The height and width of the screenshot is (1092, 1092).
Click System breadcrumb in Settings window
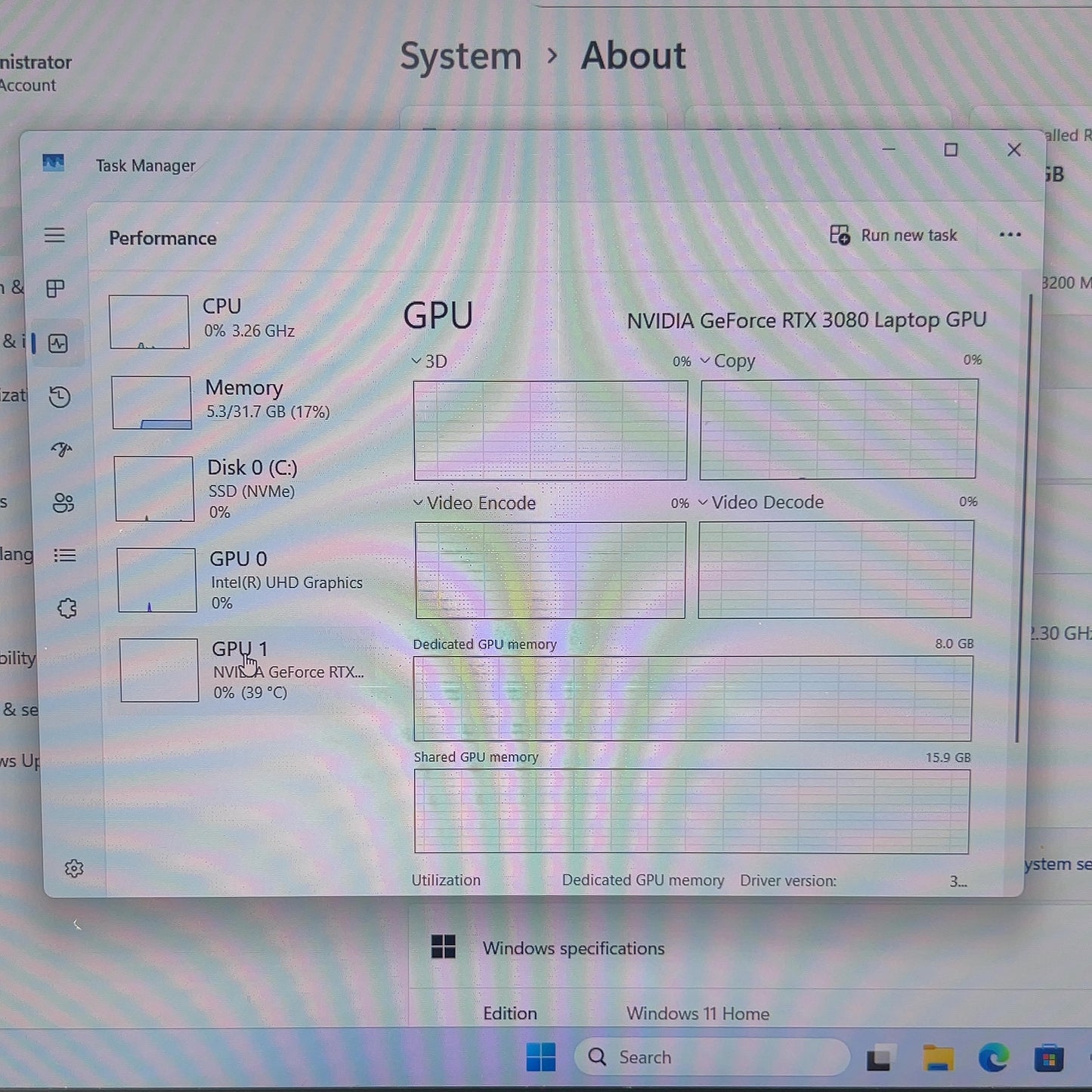tap(460, 57)
